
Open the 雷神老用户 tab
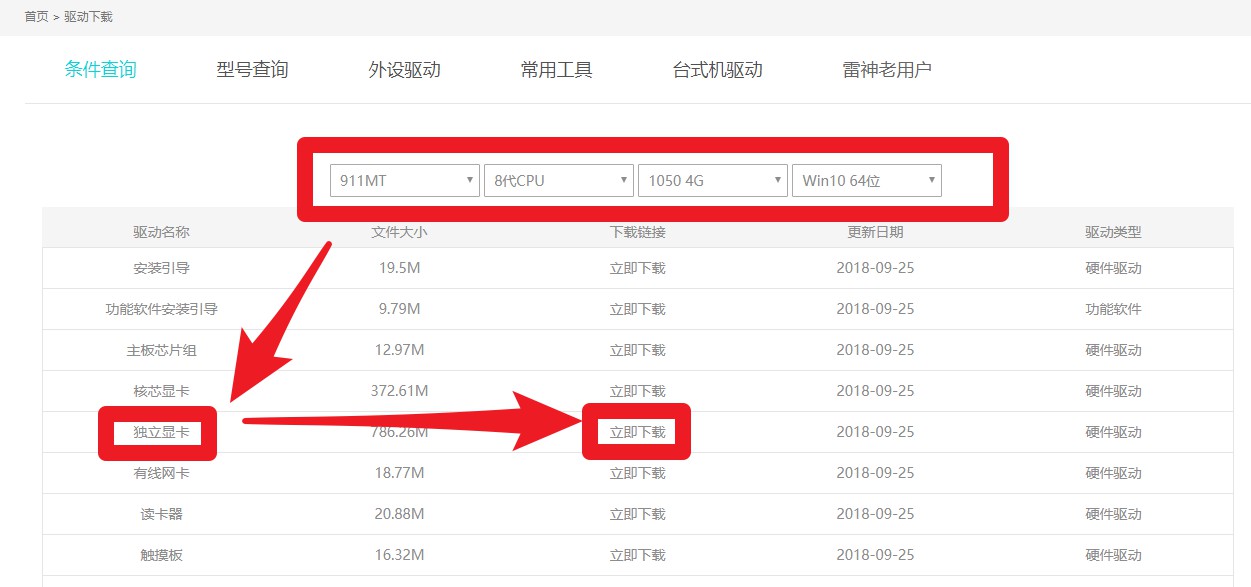coord(887,70)
